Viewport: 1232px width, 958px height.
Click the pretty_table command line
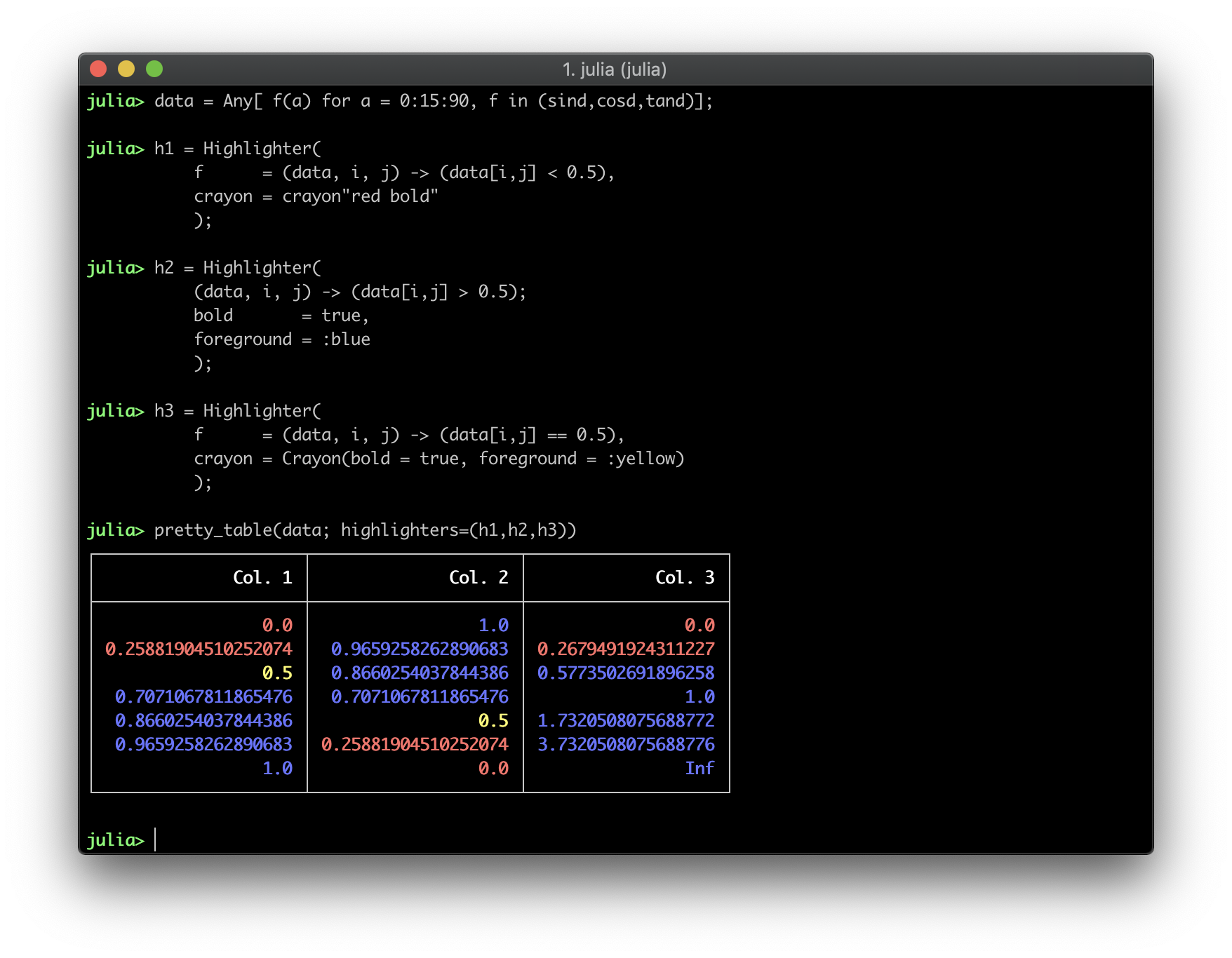[x=365, y=529]
